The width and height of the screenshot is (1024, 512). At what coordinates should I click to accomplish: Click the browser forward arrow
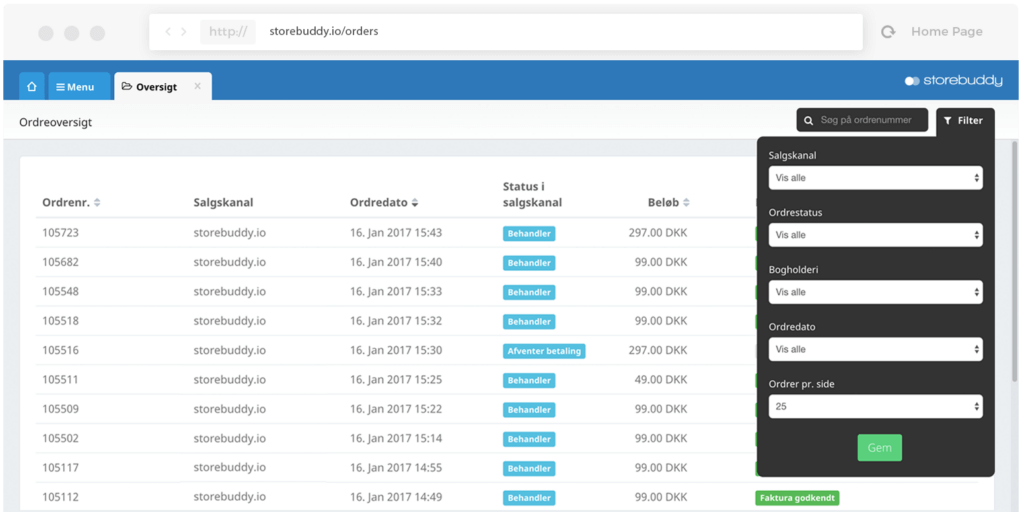(184, 32)
